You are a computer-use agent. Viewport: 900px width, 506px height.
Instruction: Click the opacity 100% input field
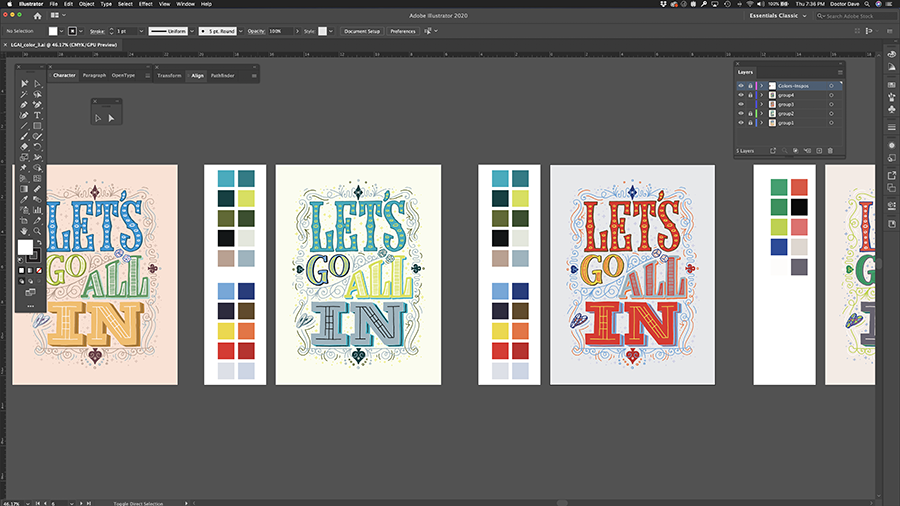[x=280, y=31]
